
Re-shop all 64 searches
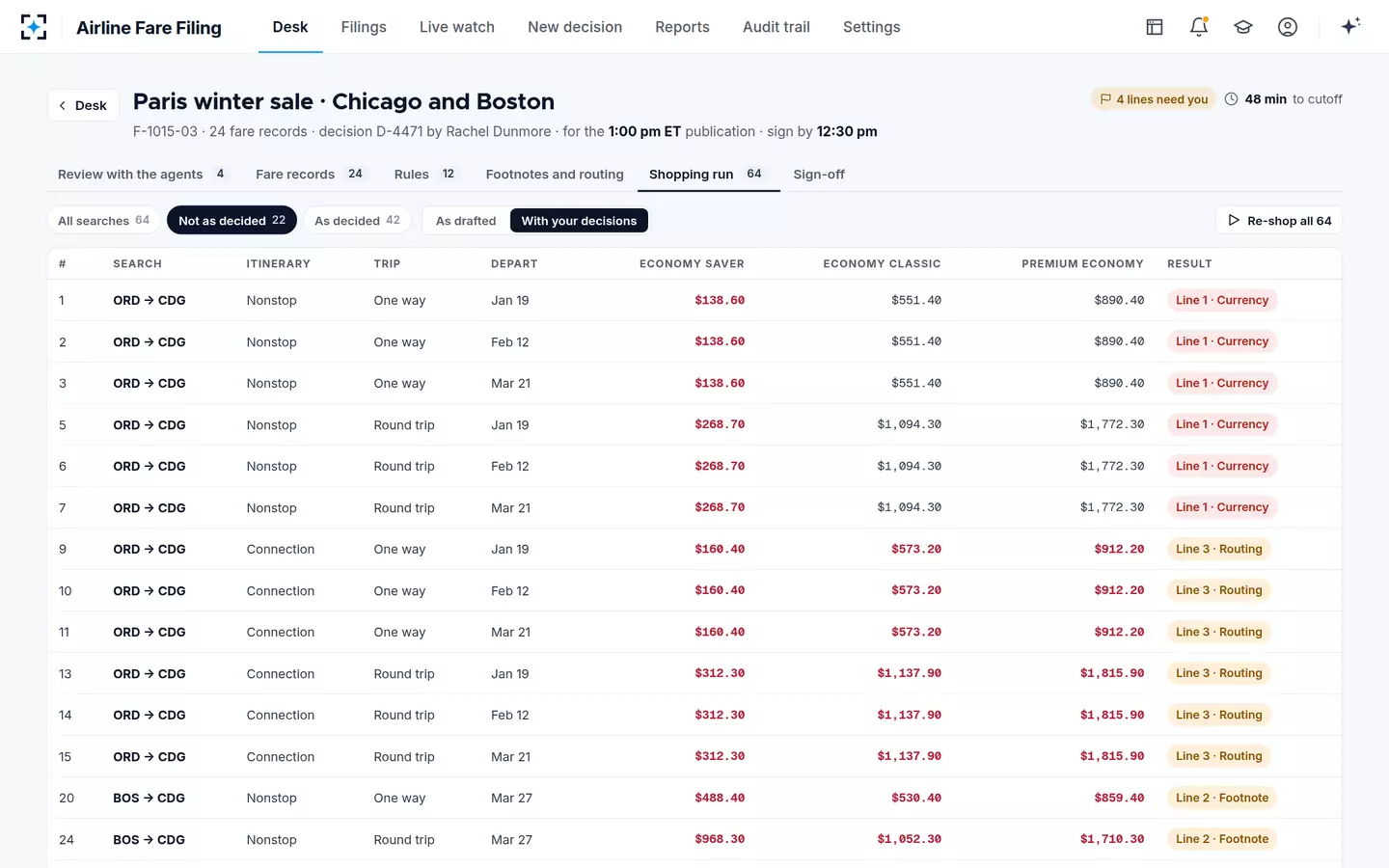point(1279,220)
